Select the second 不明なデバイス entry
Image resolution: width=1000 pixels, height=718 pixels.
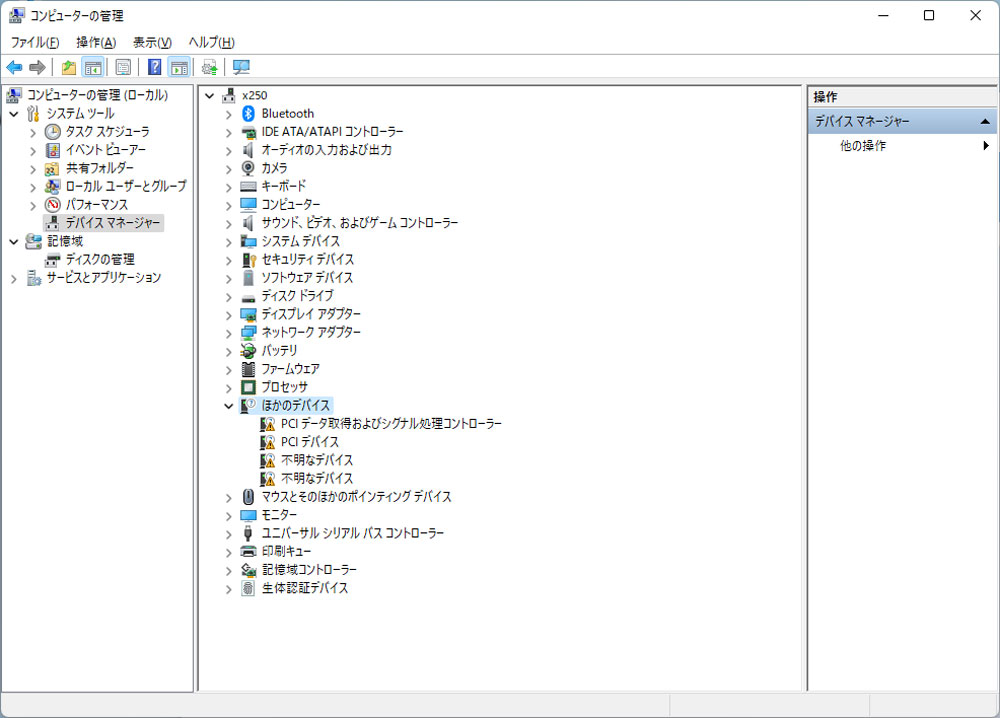pos(316,478)
